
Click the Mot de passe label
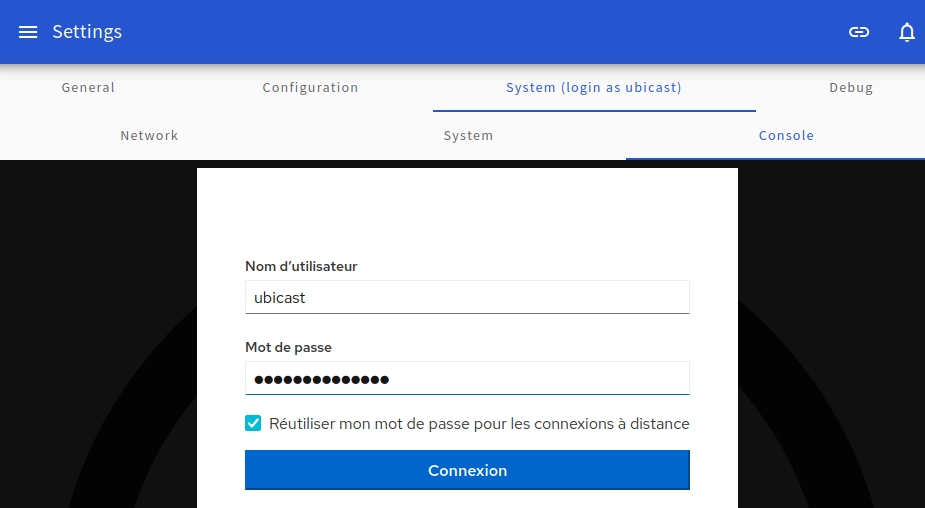288,347
